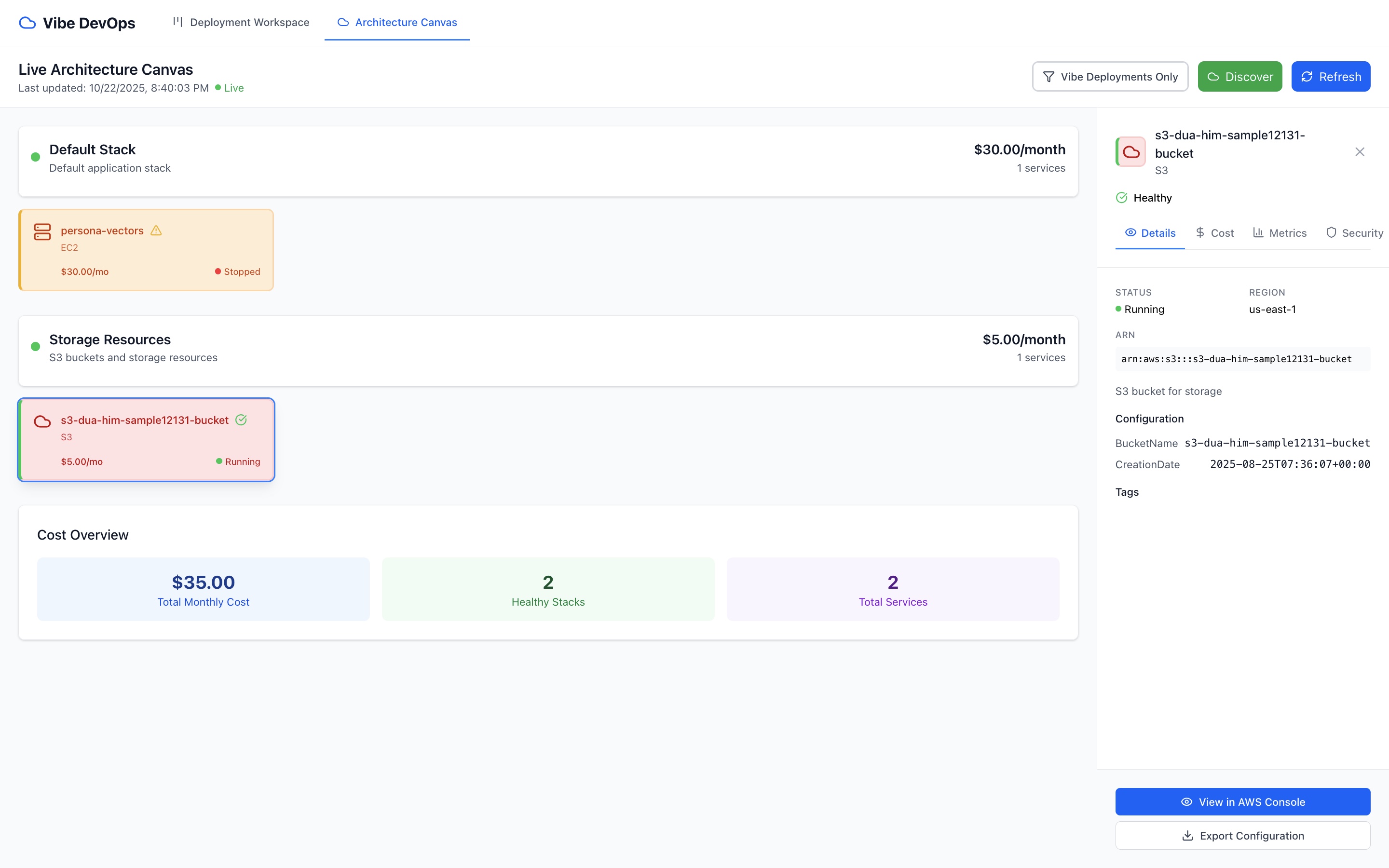1389x868 pixels.
Task: Click the Total Monthly Cost tile
Action: point(203,589)
